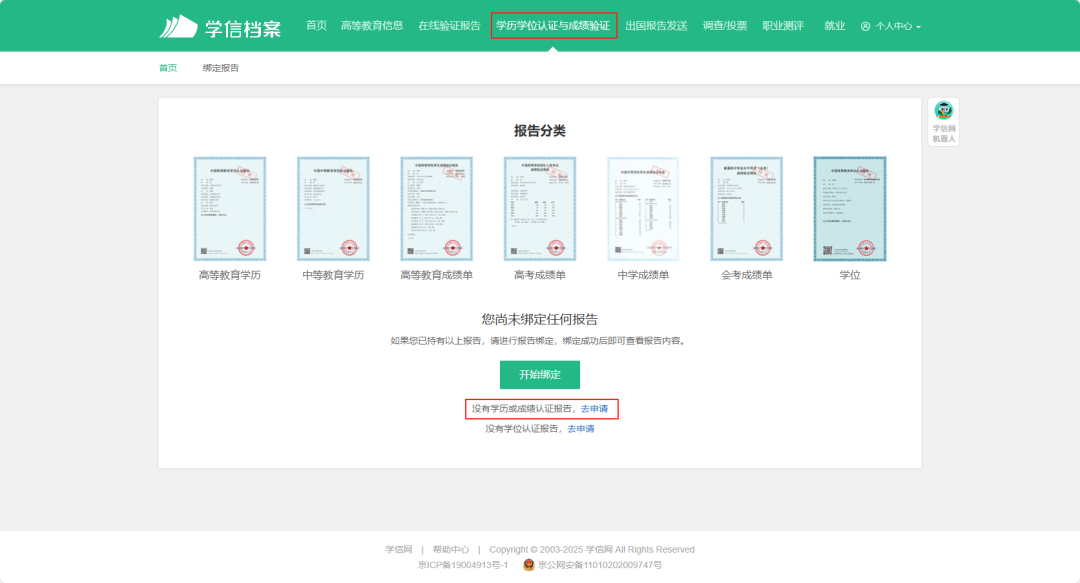Open 职业测评 menu item
1080x583 pixels.
click(783, 25)
